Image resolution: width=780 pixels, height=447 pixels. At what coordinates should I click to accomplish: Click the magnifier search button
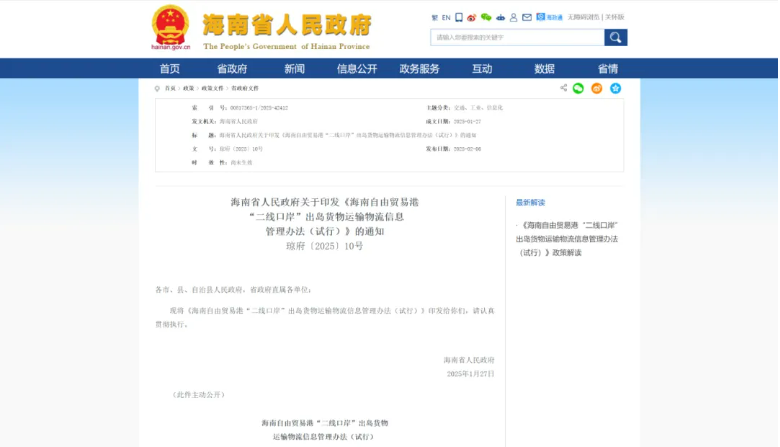616,37
